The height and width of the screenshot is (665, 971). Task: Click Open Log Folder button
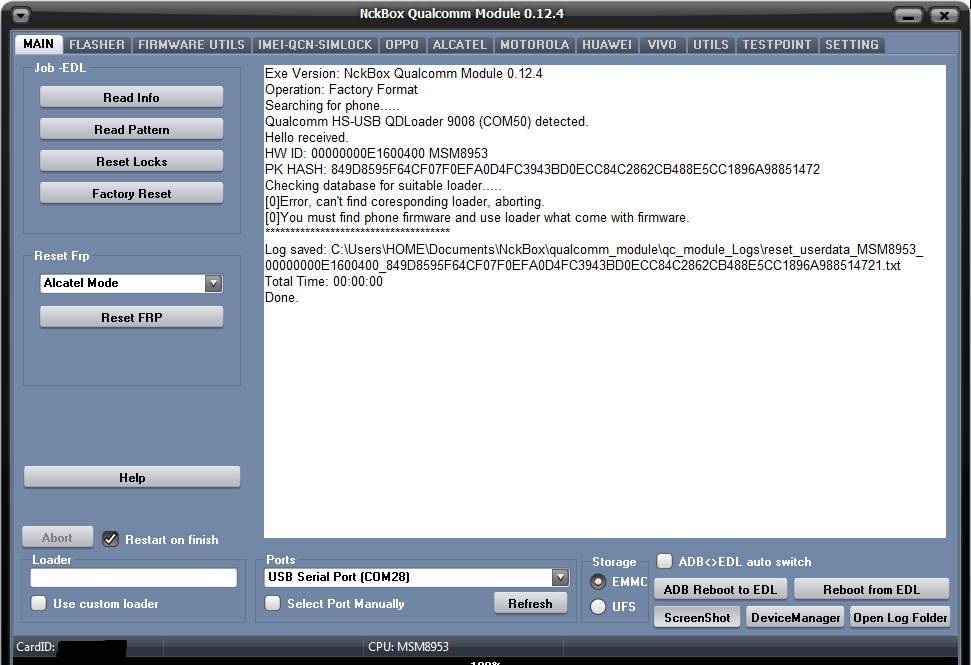point(900,617)
